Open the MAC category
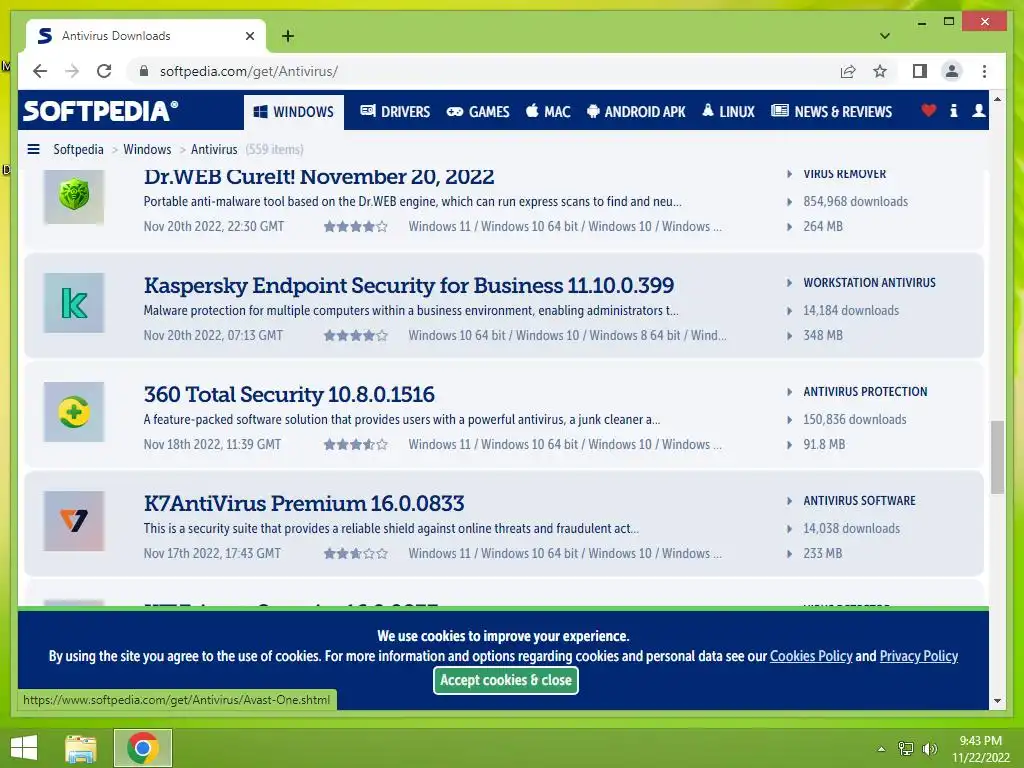 548,112
